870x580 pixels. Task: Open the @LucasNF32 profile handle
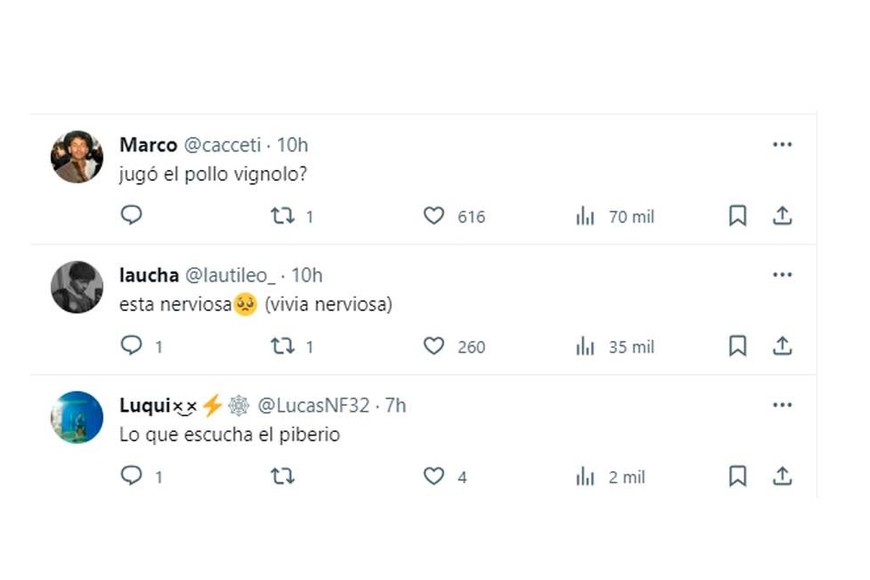click(x=317, y=405)
